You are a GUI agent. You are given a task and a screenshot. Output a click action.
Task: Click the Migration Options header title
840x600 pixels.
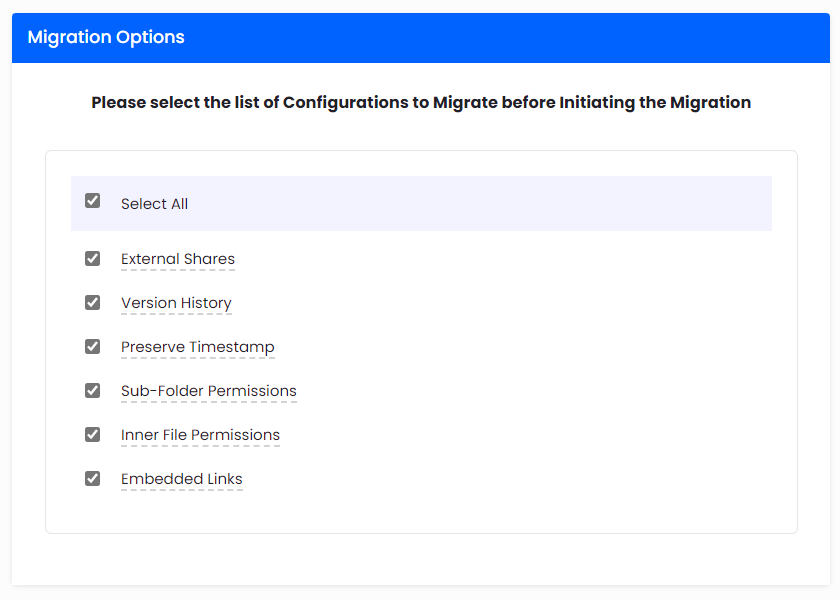pos(106,37)
